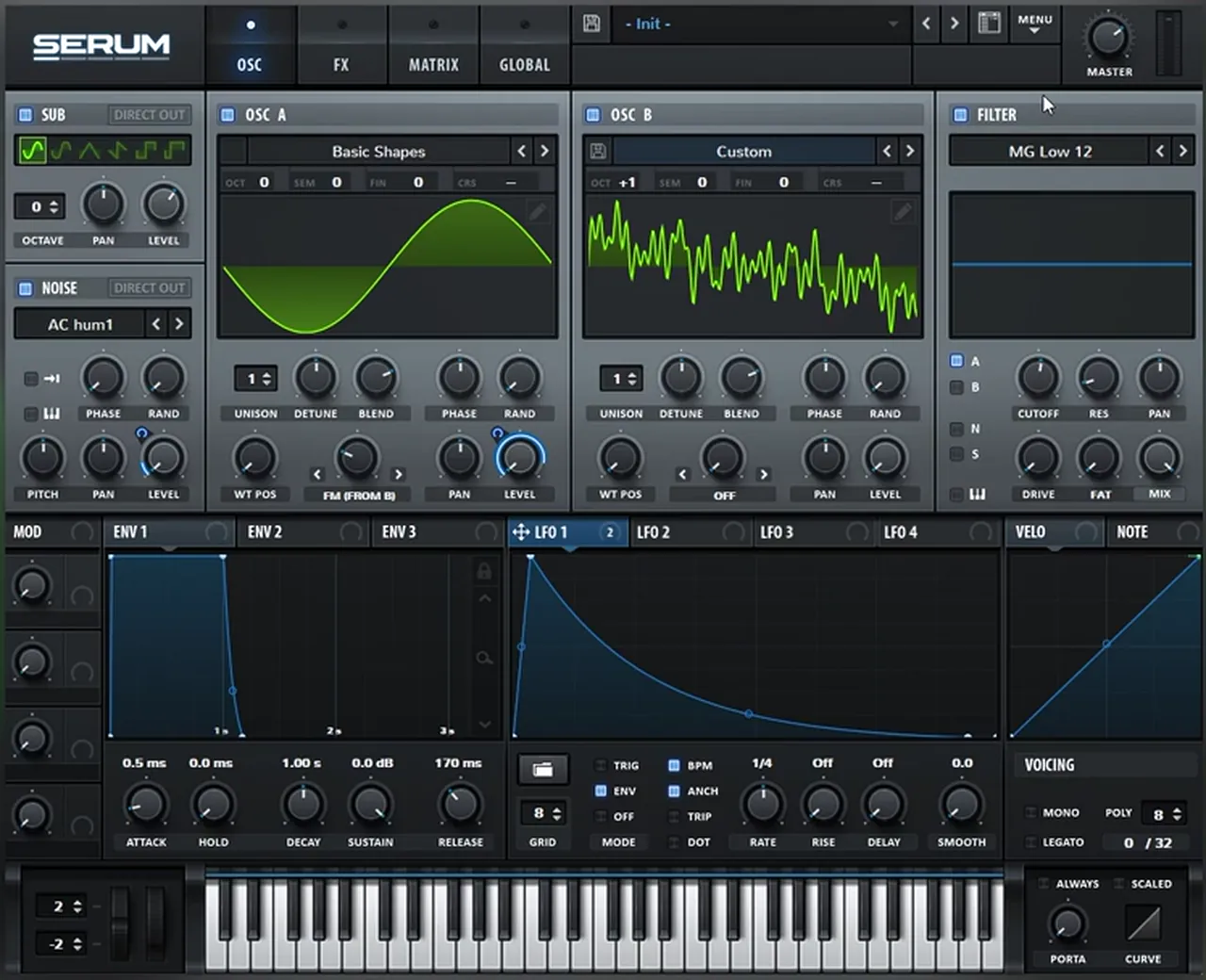Toggle the FILTER enable switch
Image resolution: width=1206 pixels, height=980 pixels.
960,115
